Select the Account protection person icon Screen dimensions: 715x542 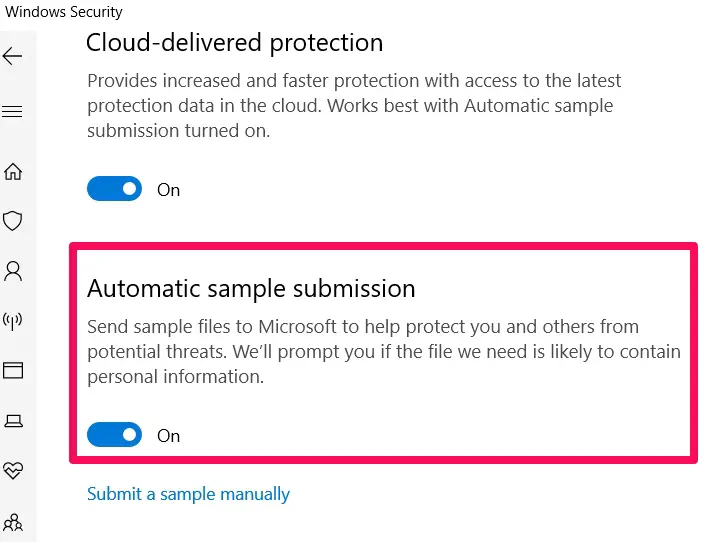pyautogui.click(x=13, y=270)
